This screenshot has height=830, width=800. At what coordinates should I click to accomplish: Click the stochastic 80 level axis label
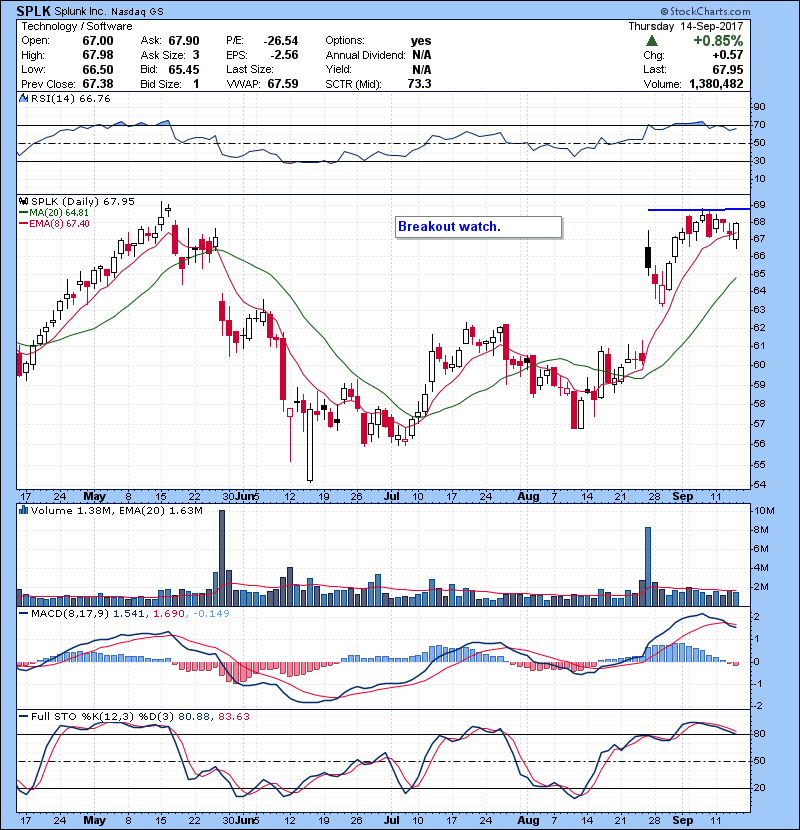(x=759, y=734)
